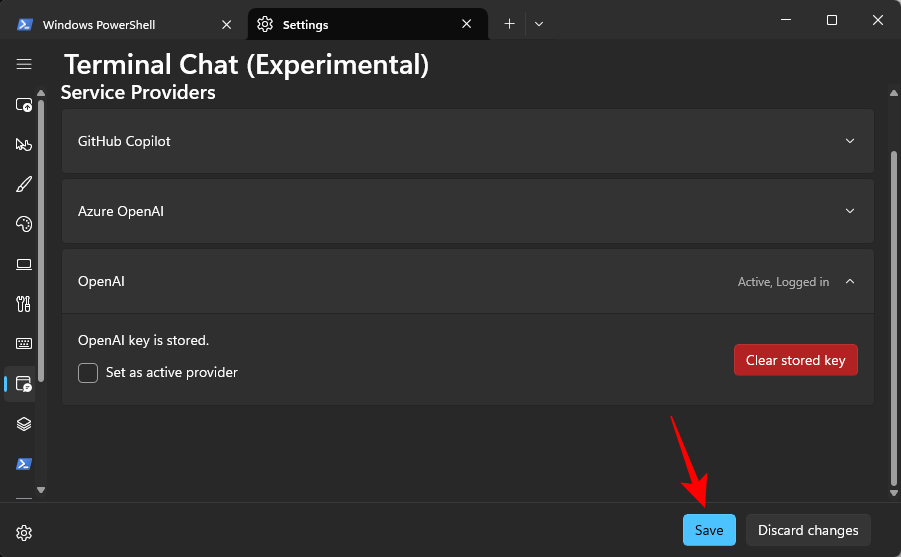This screenshot has width=901, height=557.
Task: Open the Rendering settings page
Action: [x=24, y=264]
